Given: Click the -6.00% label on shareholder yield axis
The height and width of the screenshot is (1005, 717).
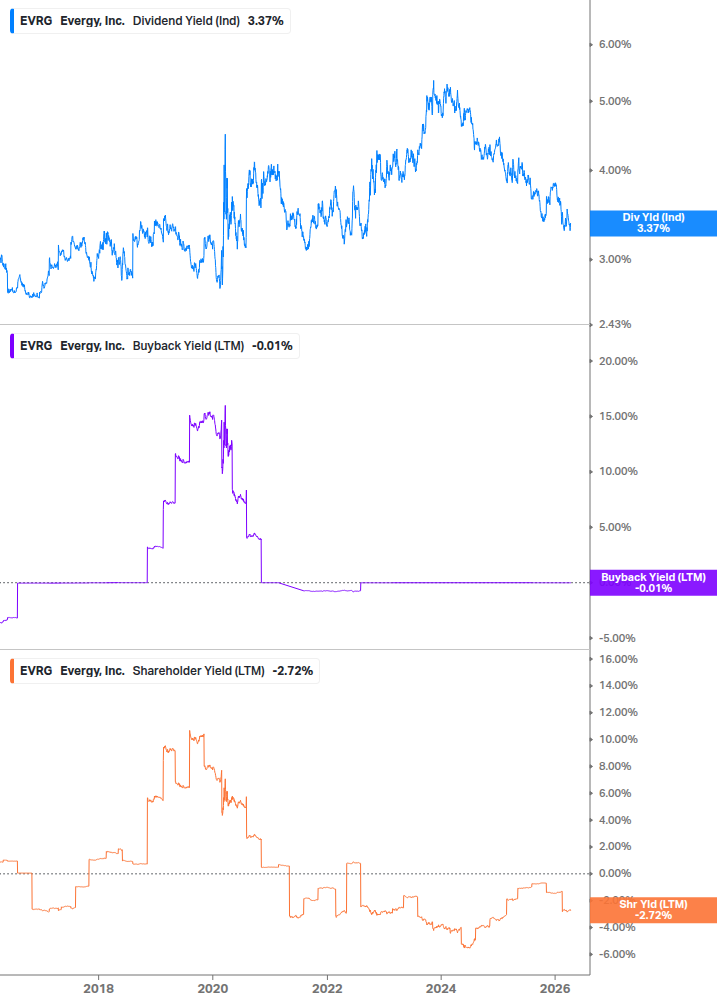Looking at the screenshot, I should click(617, 954).
